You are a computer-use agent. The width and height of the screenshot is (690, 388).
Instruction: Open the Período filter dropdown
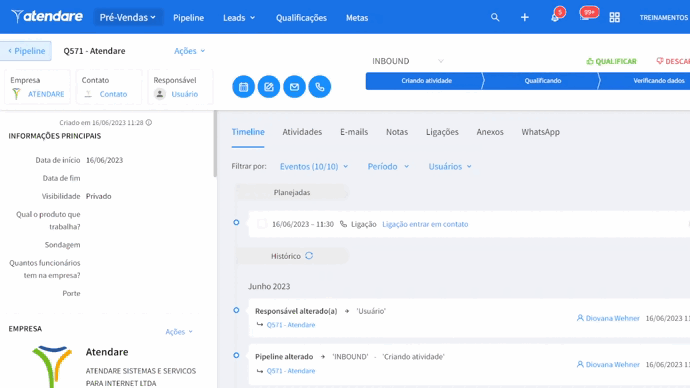388,166
